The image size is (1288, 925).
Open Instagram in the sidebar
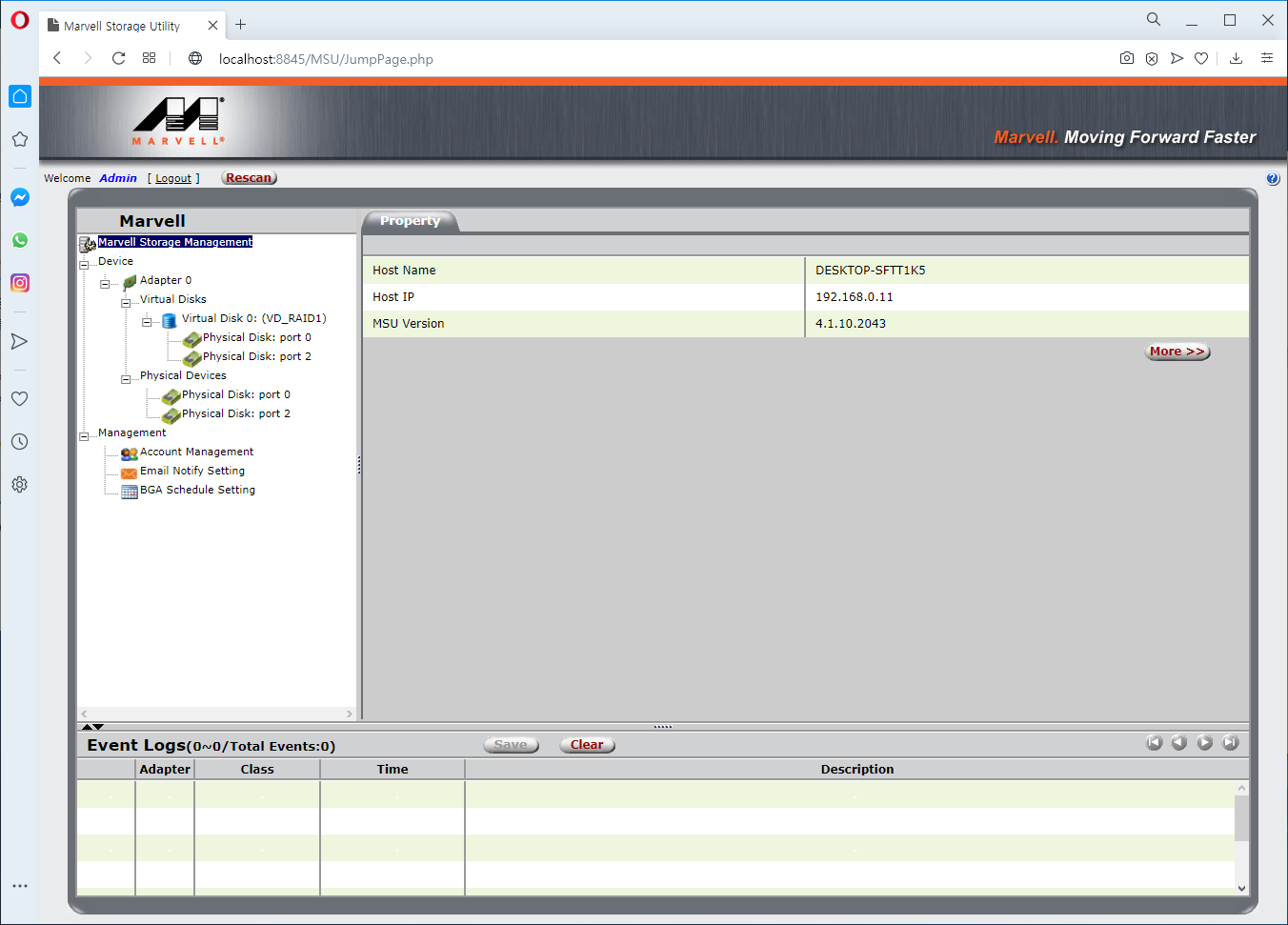coord(20,283)
